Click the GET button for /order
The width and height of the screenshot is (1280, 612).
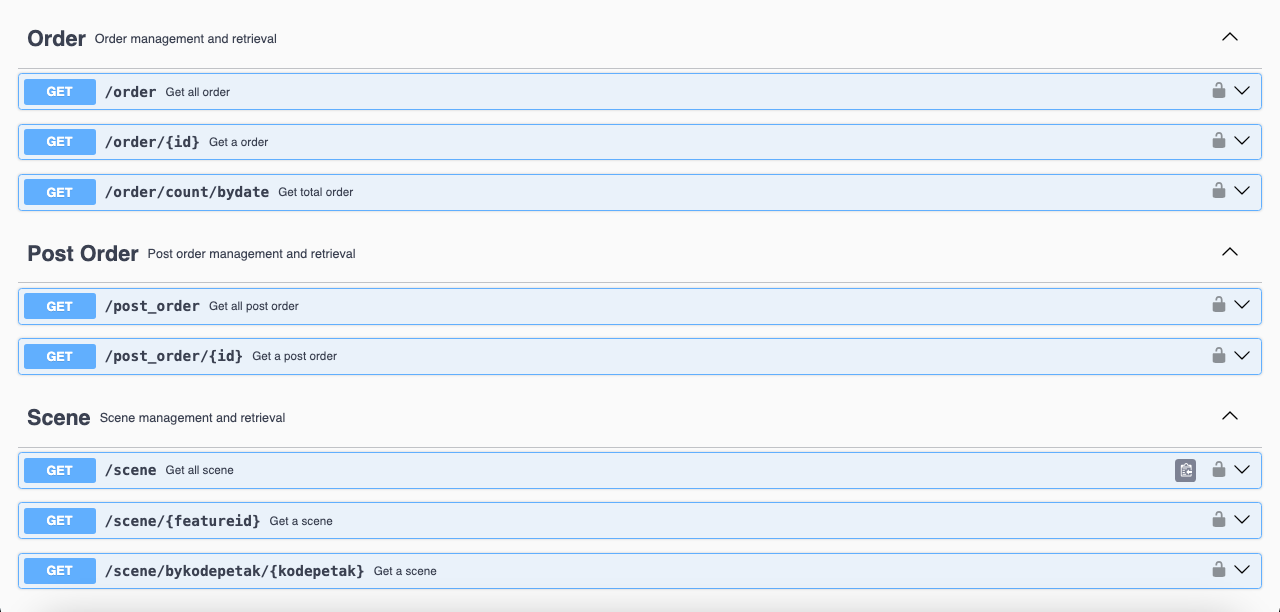pyautogui.click(x=60, y=92)
